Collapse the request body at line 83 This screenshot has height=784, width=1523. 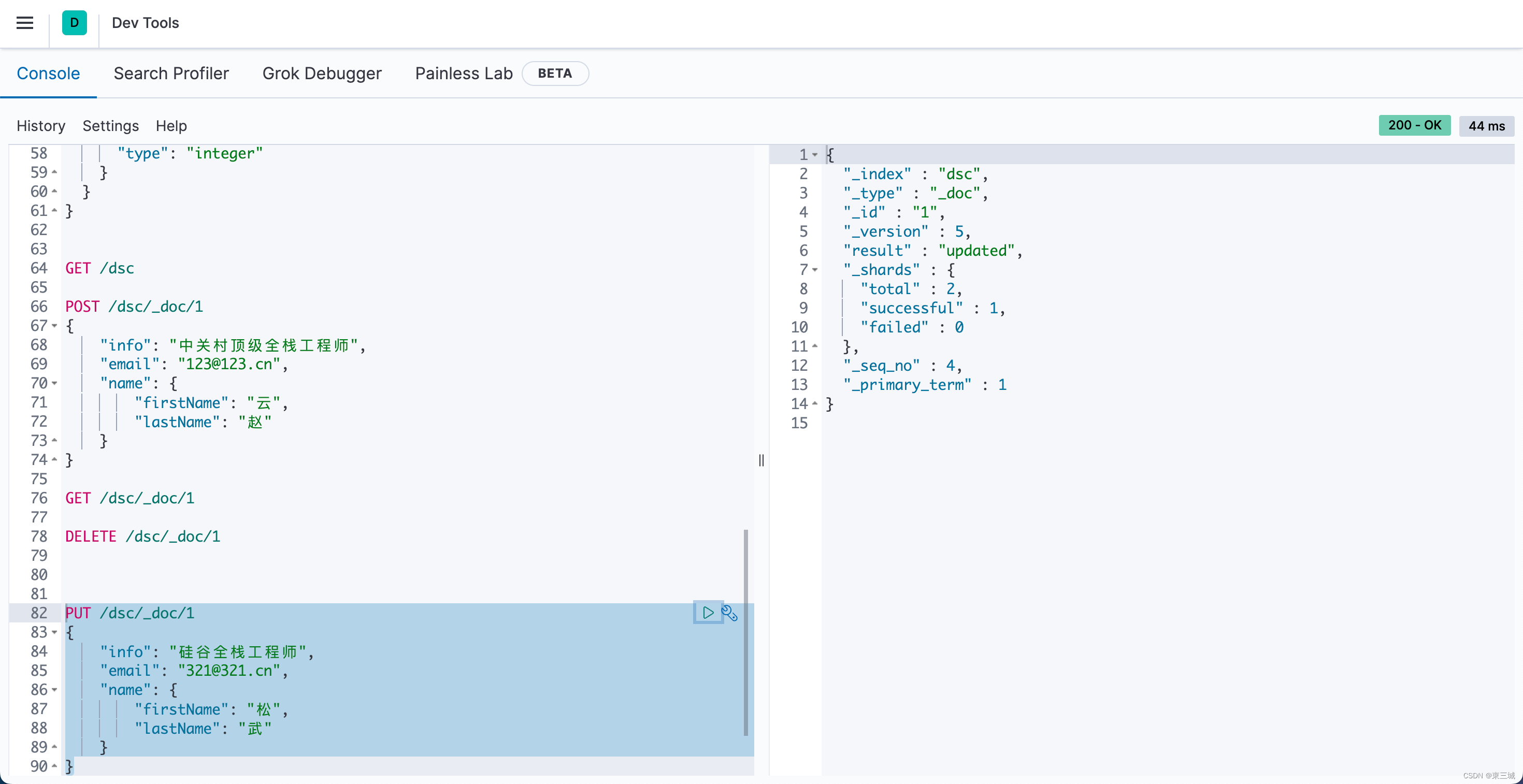[54, 632]
